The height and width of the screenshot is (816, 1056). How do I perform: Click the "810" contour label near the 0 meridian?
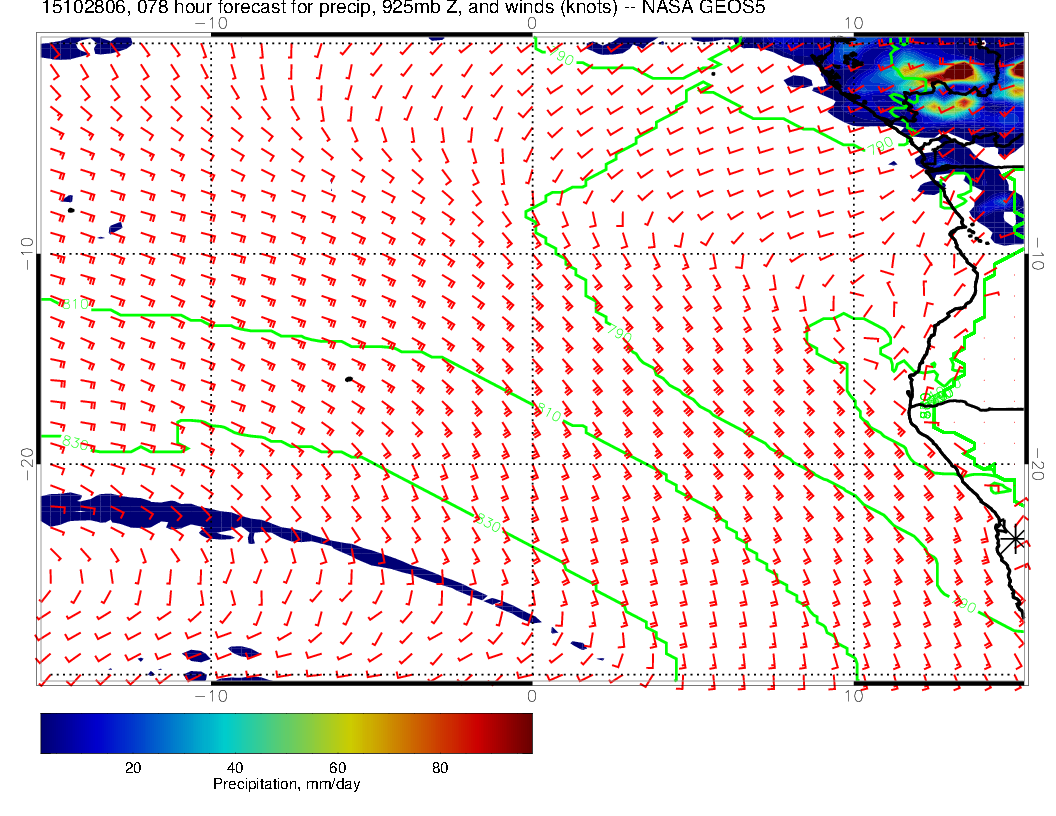pos(549,412)
